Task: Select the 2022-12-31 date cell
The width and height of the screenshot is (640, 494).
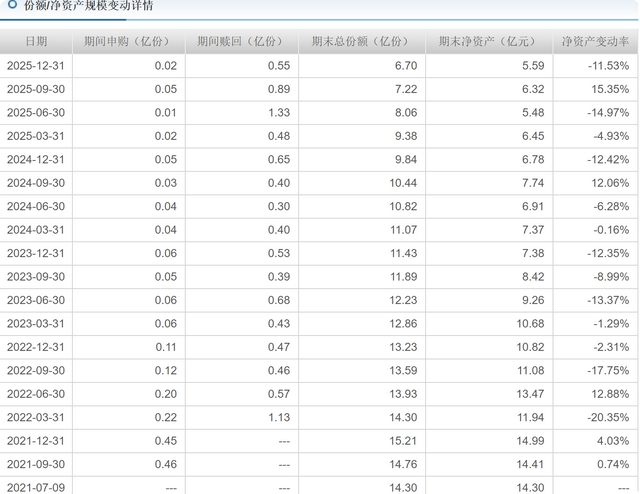Action: (36, 347)
